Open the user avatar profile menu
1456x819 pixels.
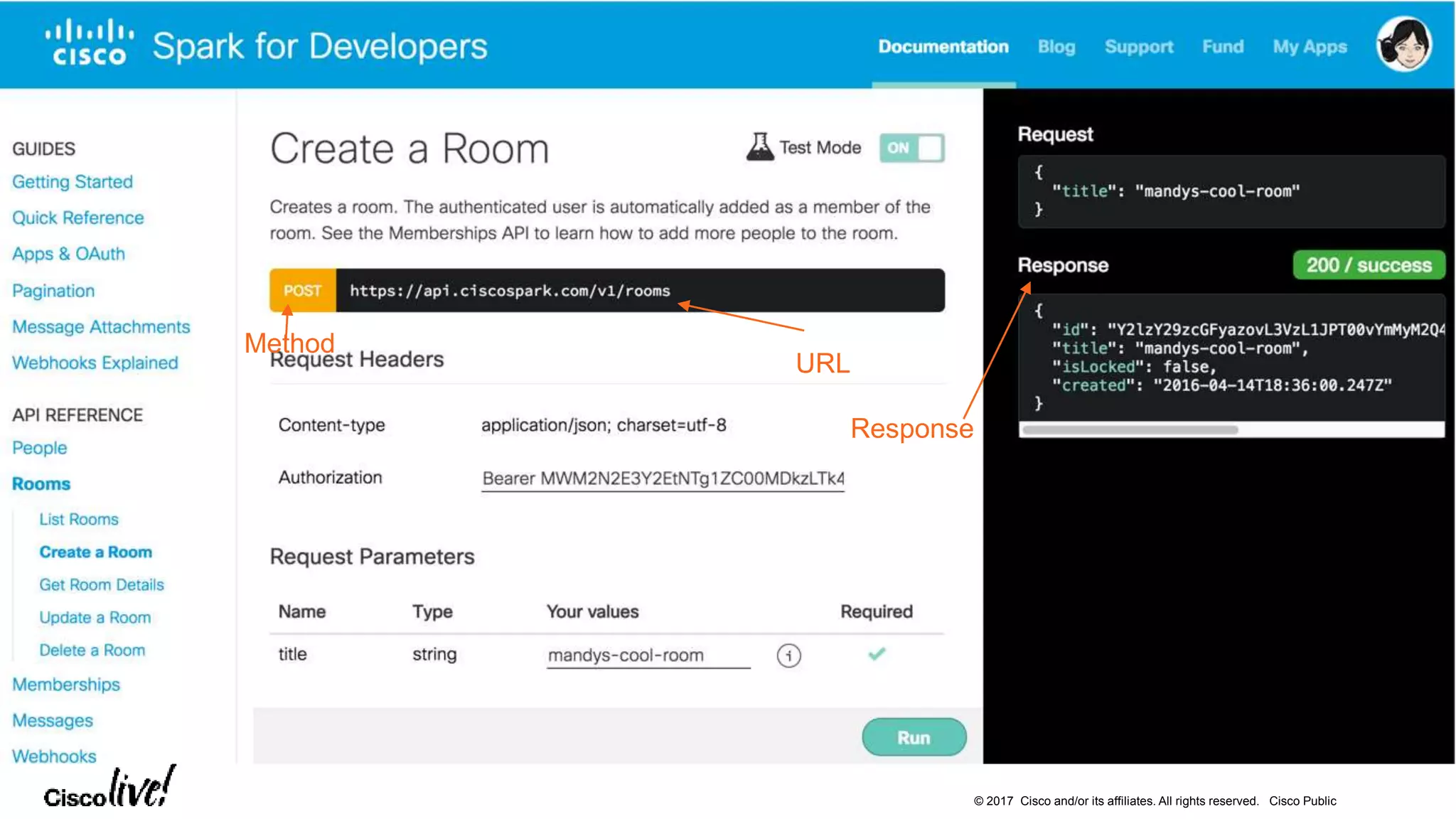click(1403, 45)
